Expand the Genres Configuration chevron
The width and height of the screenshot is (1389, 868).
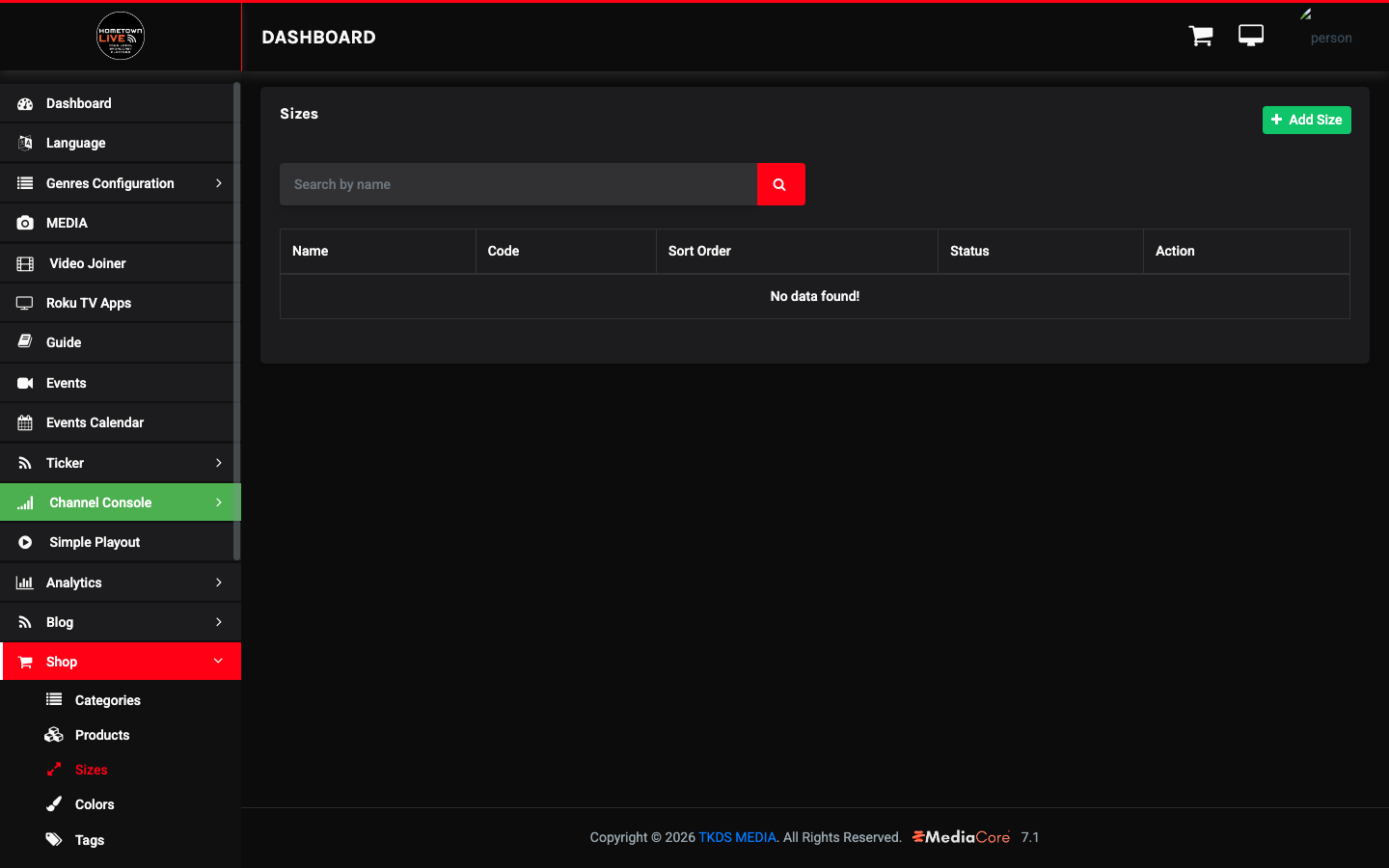click(219, 183)
